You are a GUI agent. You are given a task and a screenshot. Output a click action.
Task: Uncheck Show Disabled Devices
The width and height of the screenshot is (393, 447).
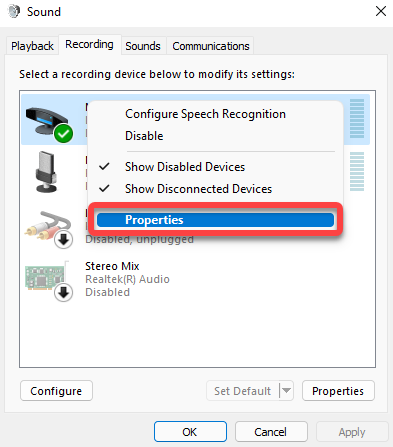[x=185, y=167]
